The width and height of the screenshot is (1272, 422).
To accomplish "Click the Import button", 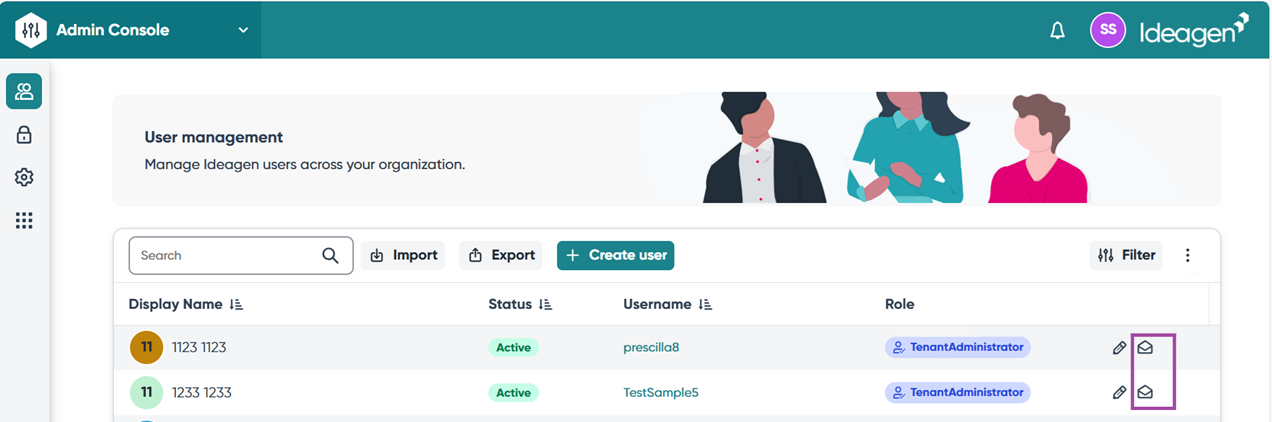I will coord(403,255).
